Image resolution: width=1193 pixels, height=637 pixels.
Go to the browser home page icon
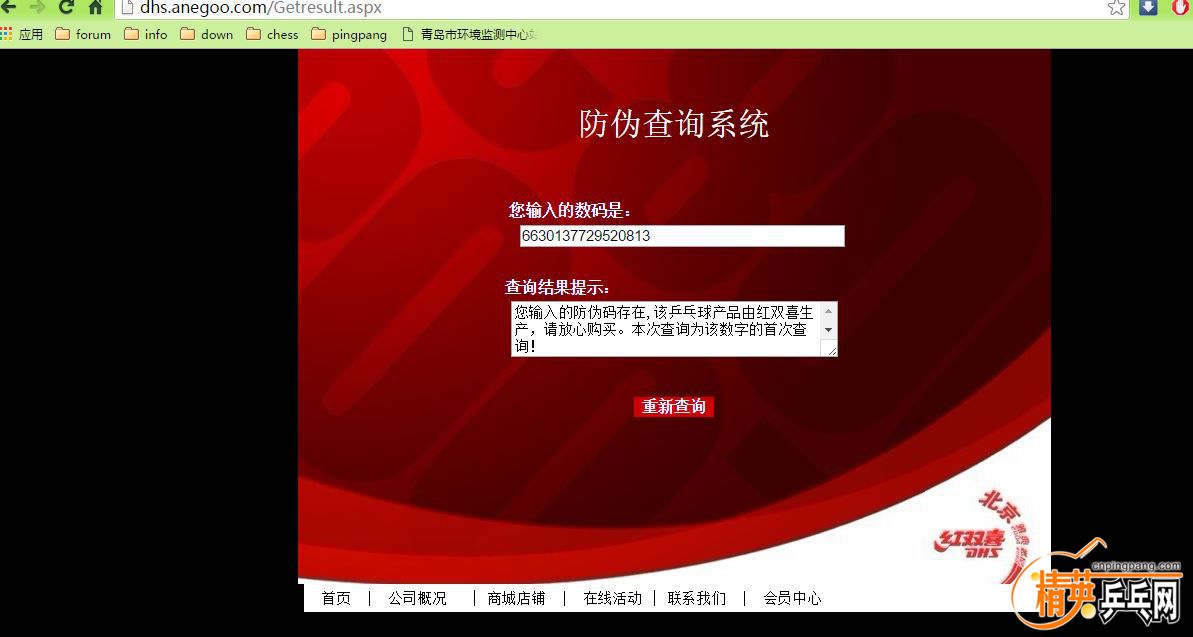point(95,7)
